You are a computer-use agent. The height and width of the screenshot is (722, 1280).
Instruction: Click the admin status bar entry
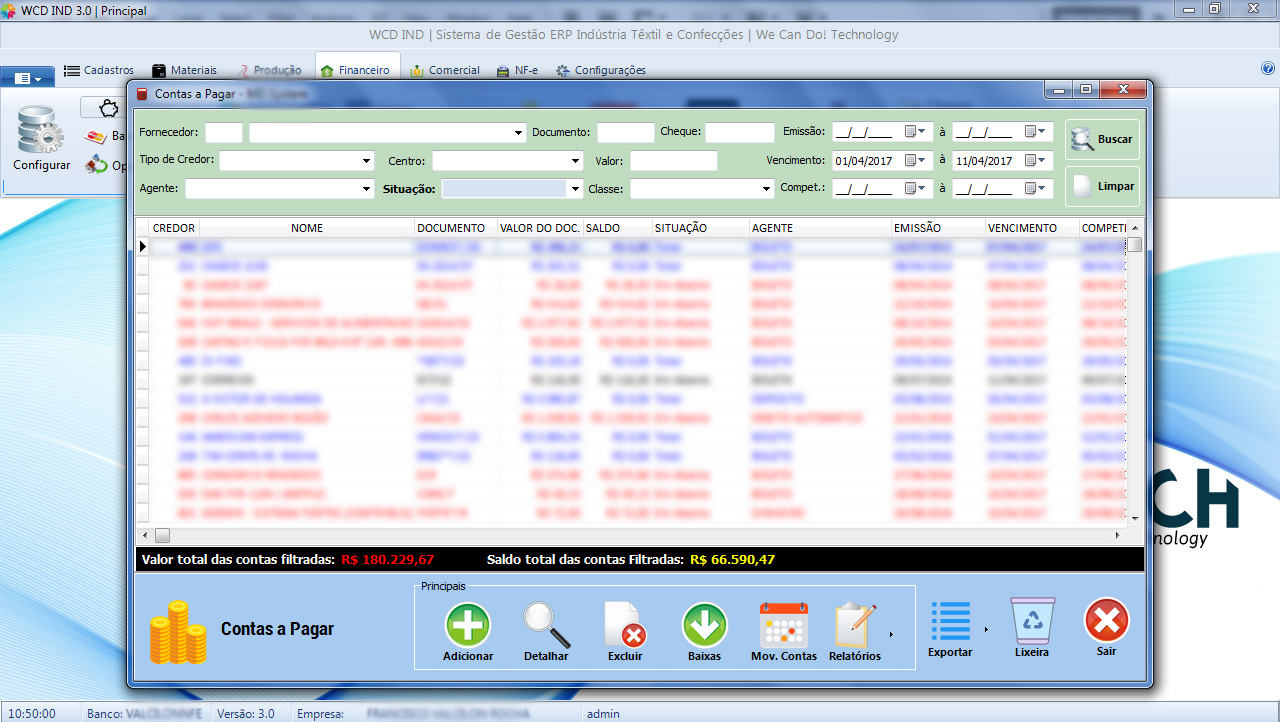603,714
